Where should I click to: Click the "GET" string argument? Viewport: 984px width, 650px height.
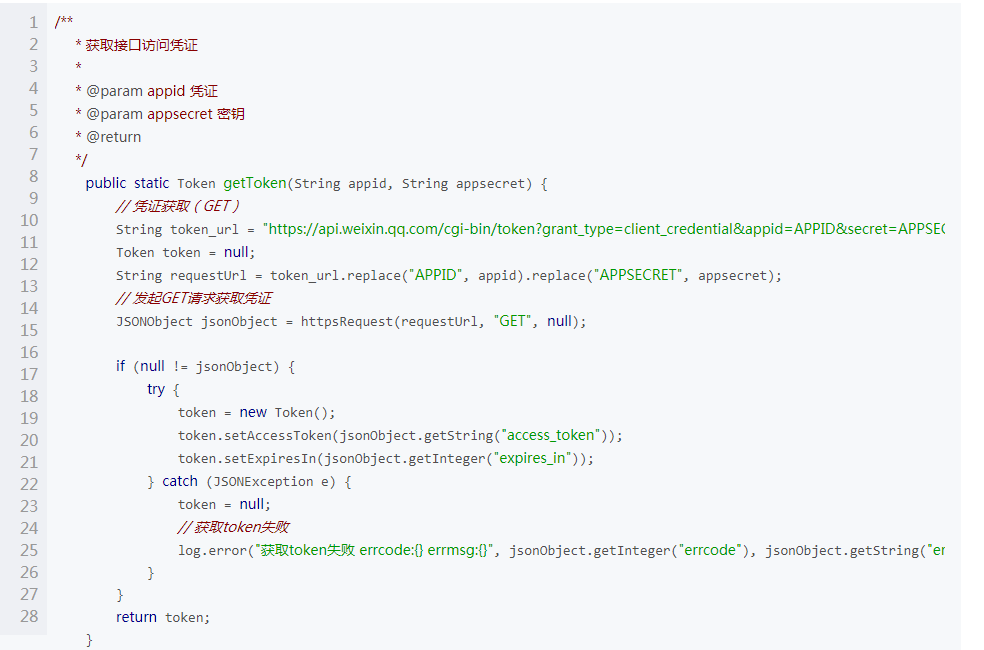coord(512,321)
